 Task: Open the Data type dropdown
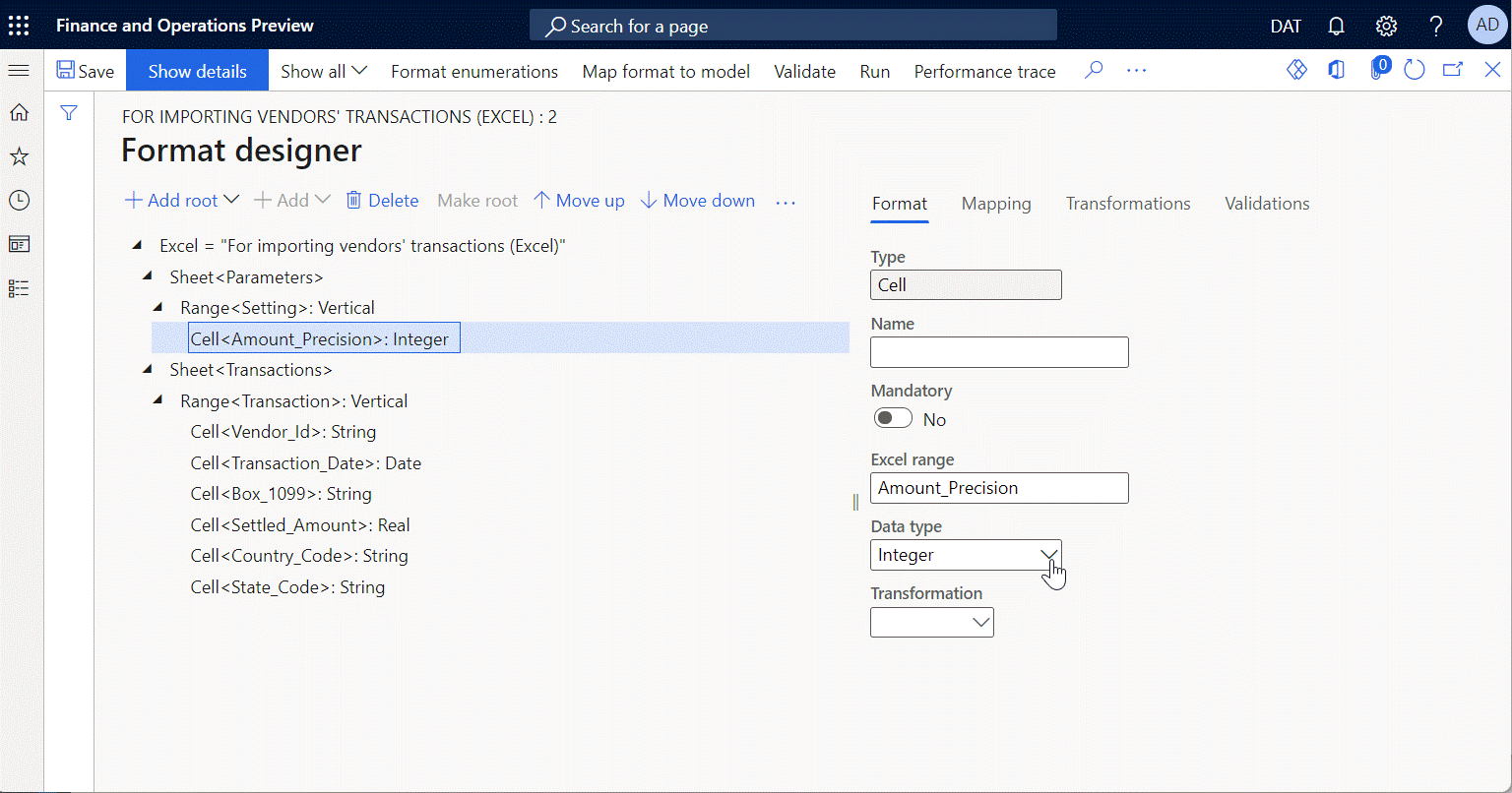(x=1049, y=555)
